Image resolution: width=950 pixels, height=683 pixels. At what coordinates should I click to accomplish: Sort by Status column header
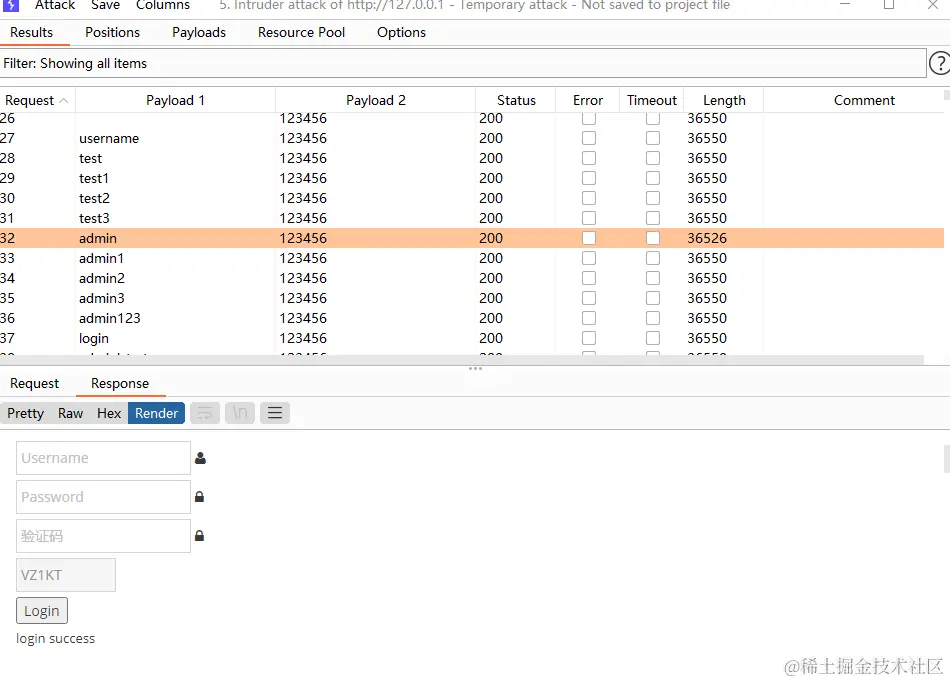(x=516, y=101)
